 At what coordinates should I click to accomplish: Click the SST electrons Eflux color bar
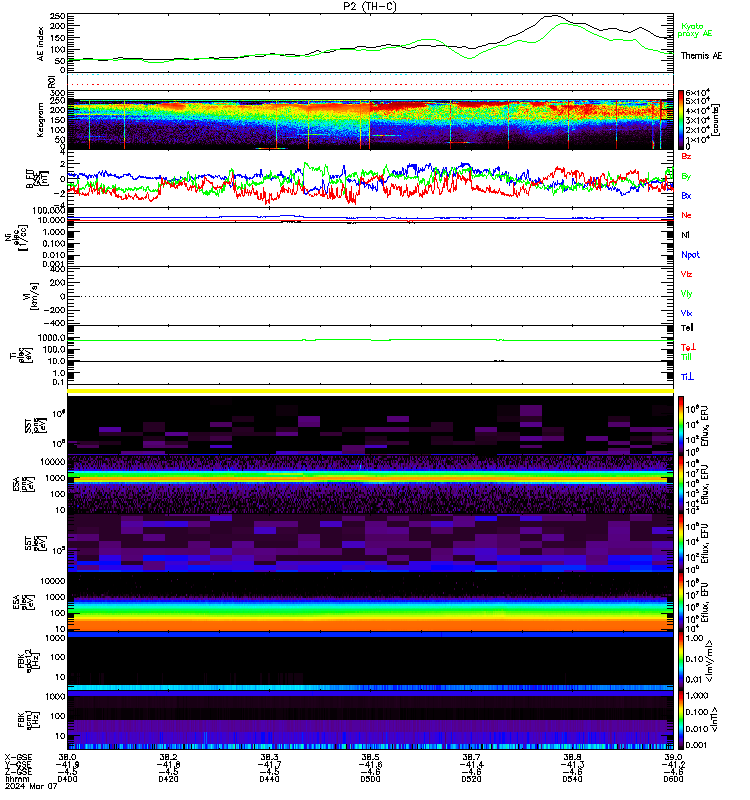pyautogui.click(x=681, y=542)
